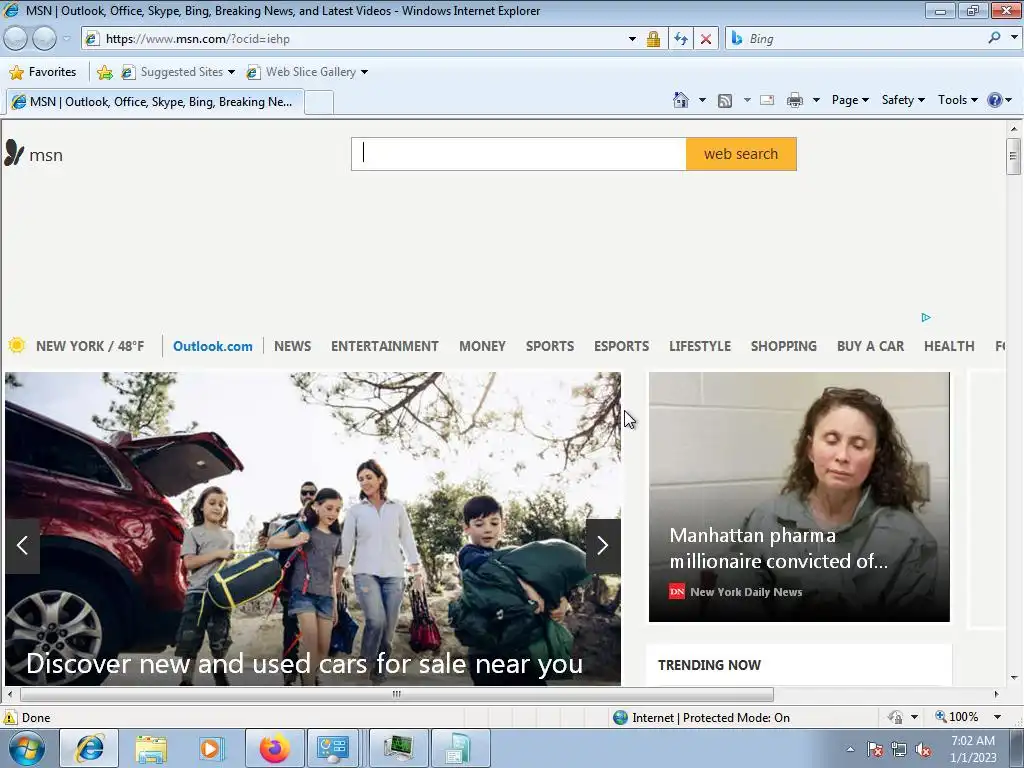Click the vertical scrollbar thumb
1024x768 pixels.
click(x=1013, y=157)
